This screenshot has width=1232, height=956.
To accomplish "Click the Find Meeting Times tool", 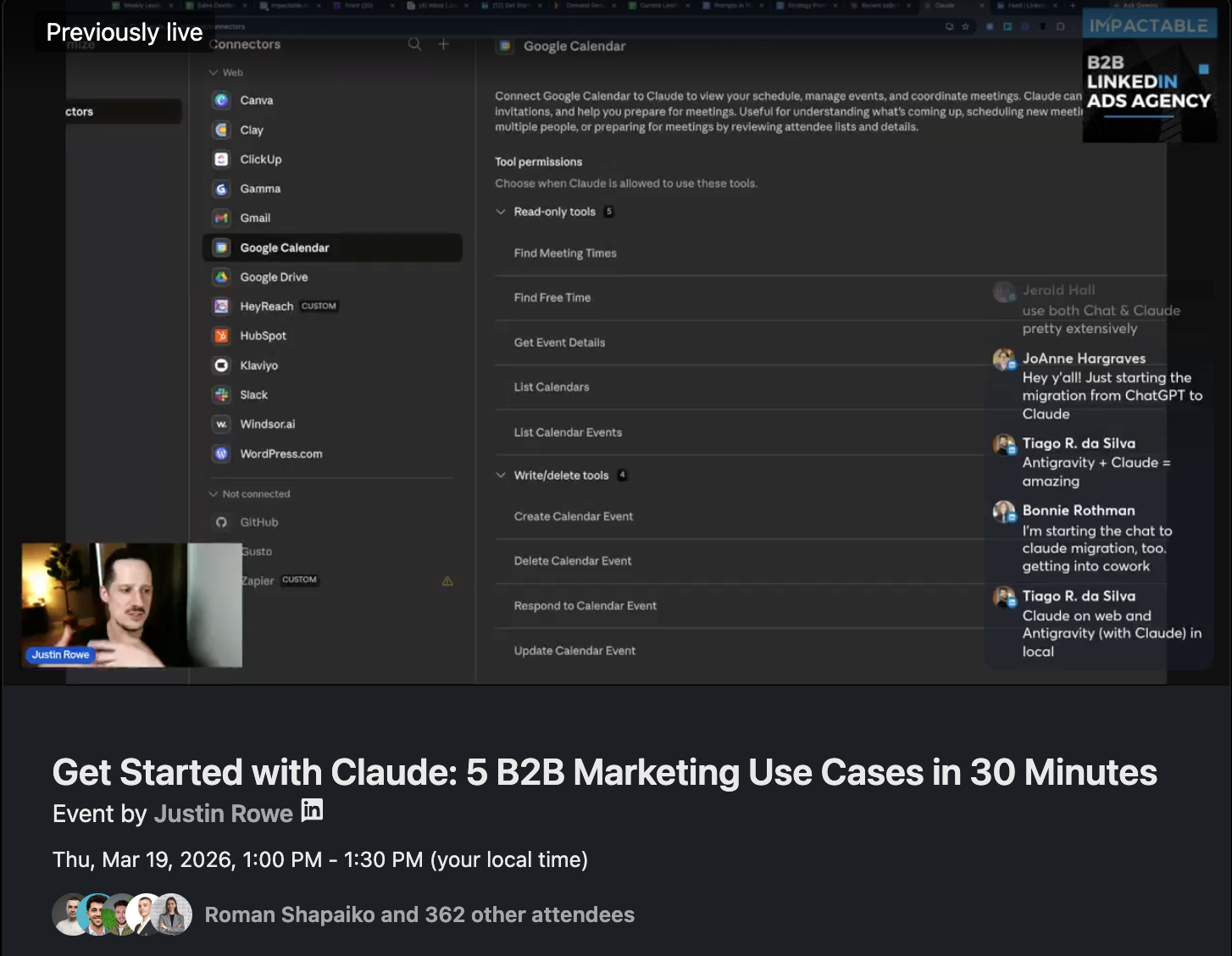I will [565, 253].
